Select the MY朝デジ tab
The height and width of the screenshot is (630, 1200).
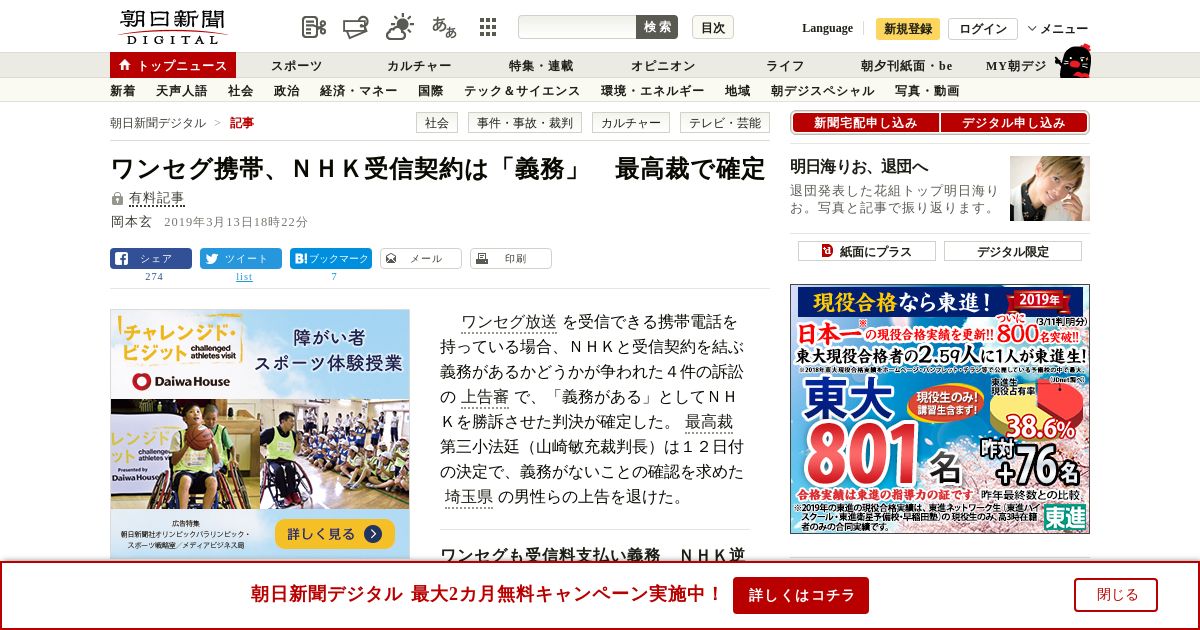(1016, 65)
